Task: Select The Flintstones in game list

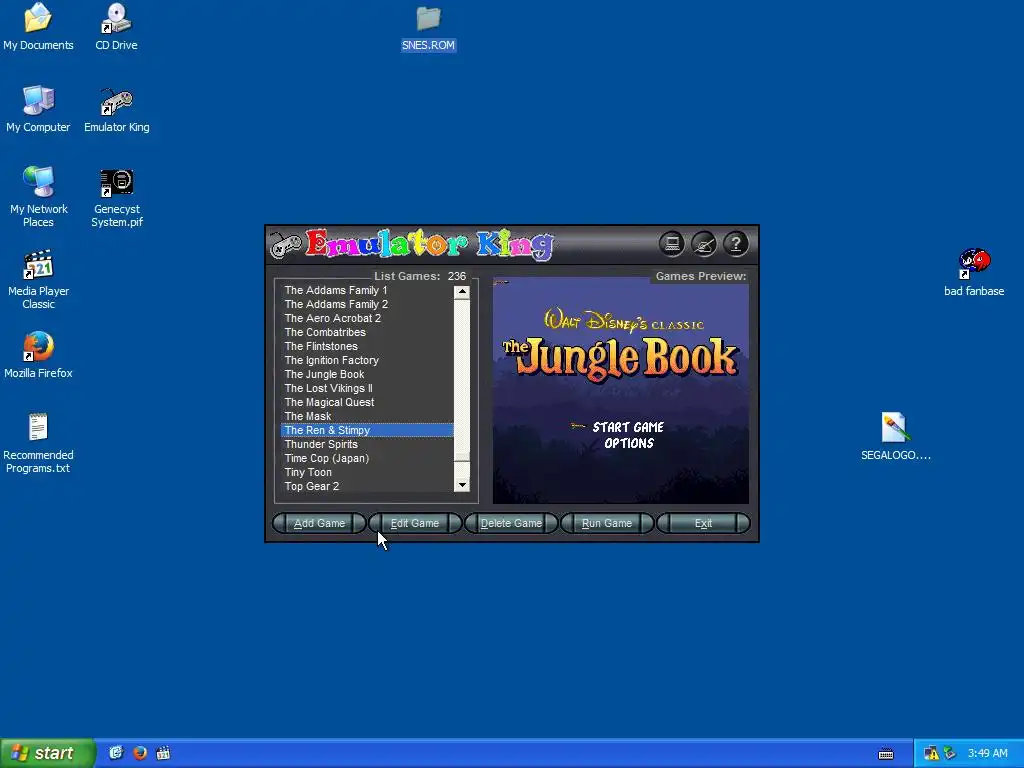Action: [x=367, y=346]
